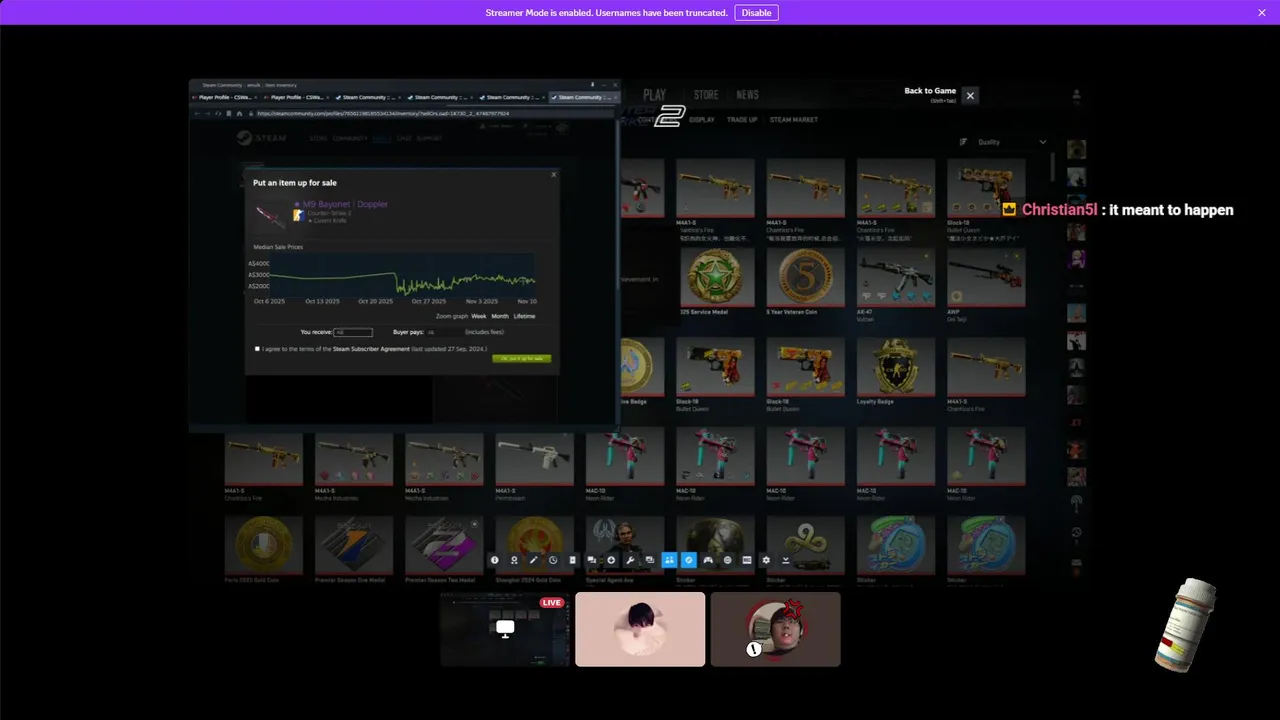
Task: Open the notes pencil icon in overlay toolbar
Action: click(x=533, y=560)
